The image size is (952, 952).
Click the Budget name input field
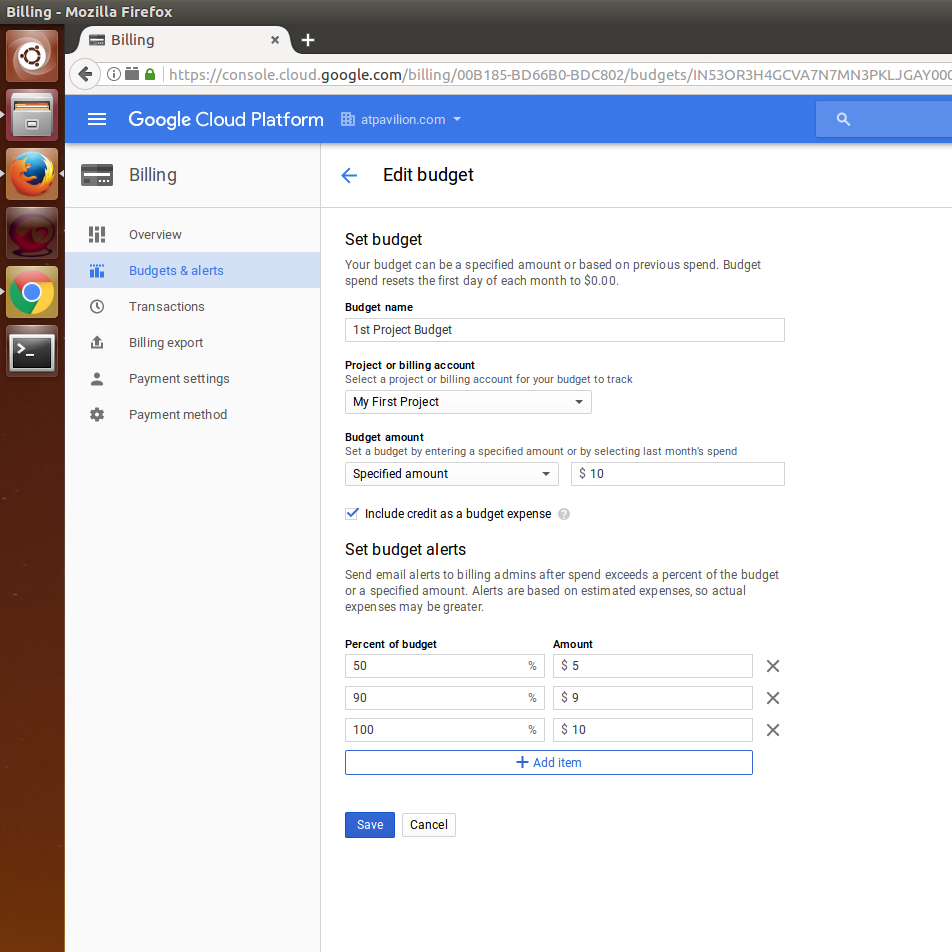click(565, 330)
